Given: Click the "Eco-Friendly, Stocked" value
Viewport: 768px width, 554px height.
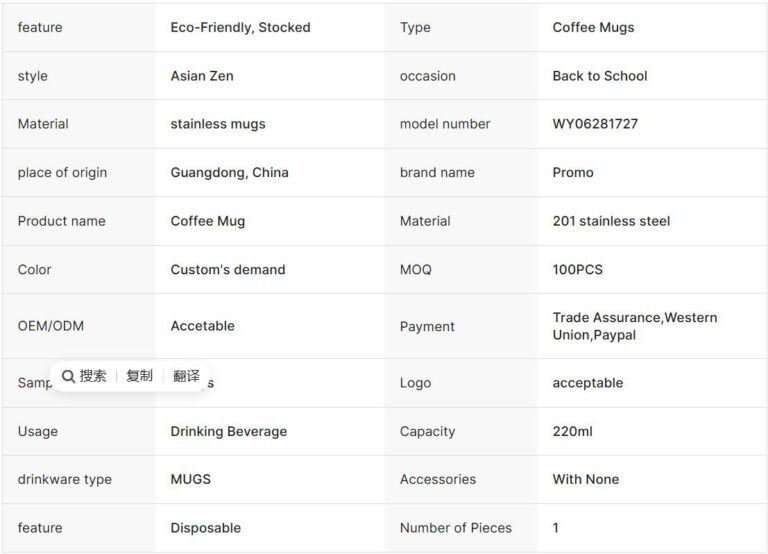Looking at the screenshot, I should [240, 28].
